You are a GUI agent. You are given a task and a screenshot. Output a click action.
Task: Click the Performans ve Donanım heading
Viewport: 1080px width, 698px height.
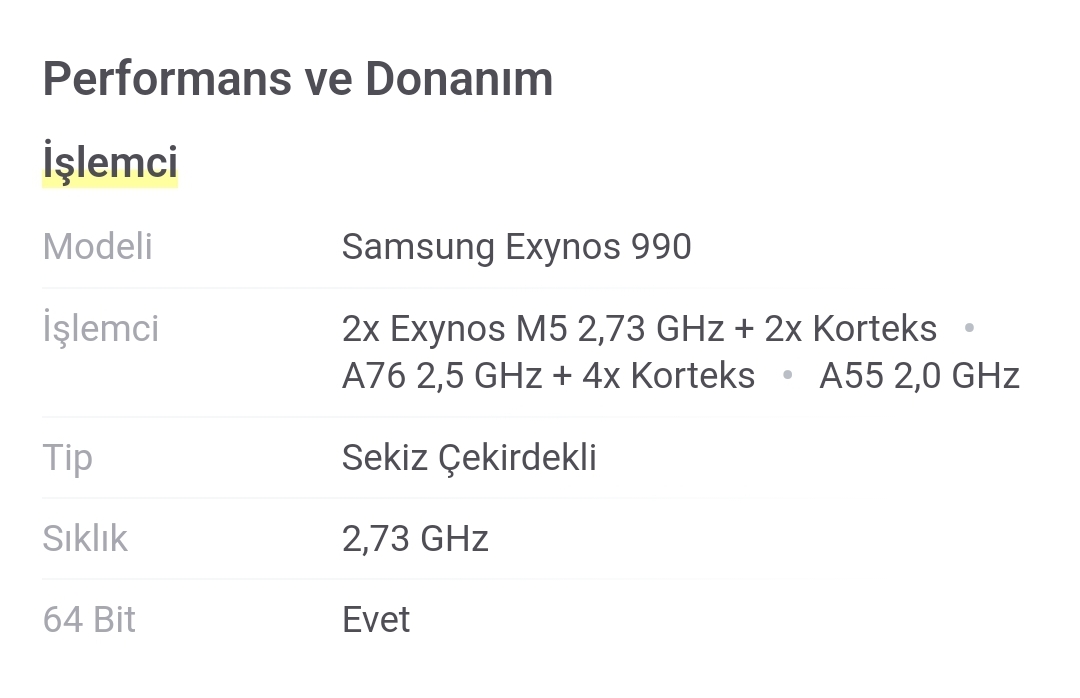(297, 79)
